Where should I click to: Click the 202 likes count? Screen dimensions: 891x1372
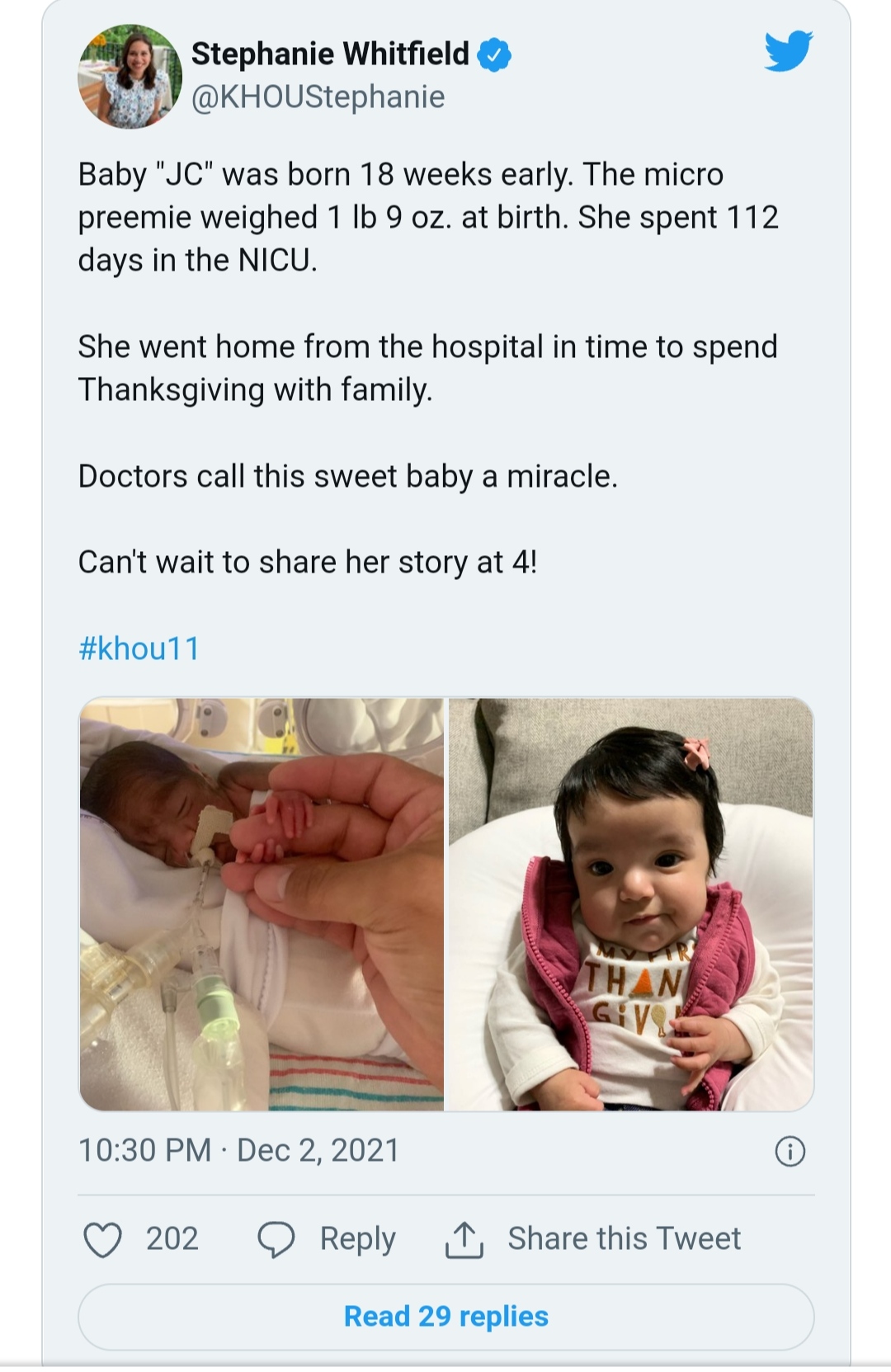point(172,1239)
